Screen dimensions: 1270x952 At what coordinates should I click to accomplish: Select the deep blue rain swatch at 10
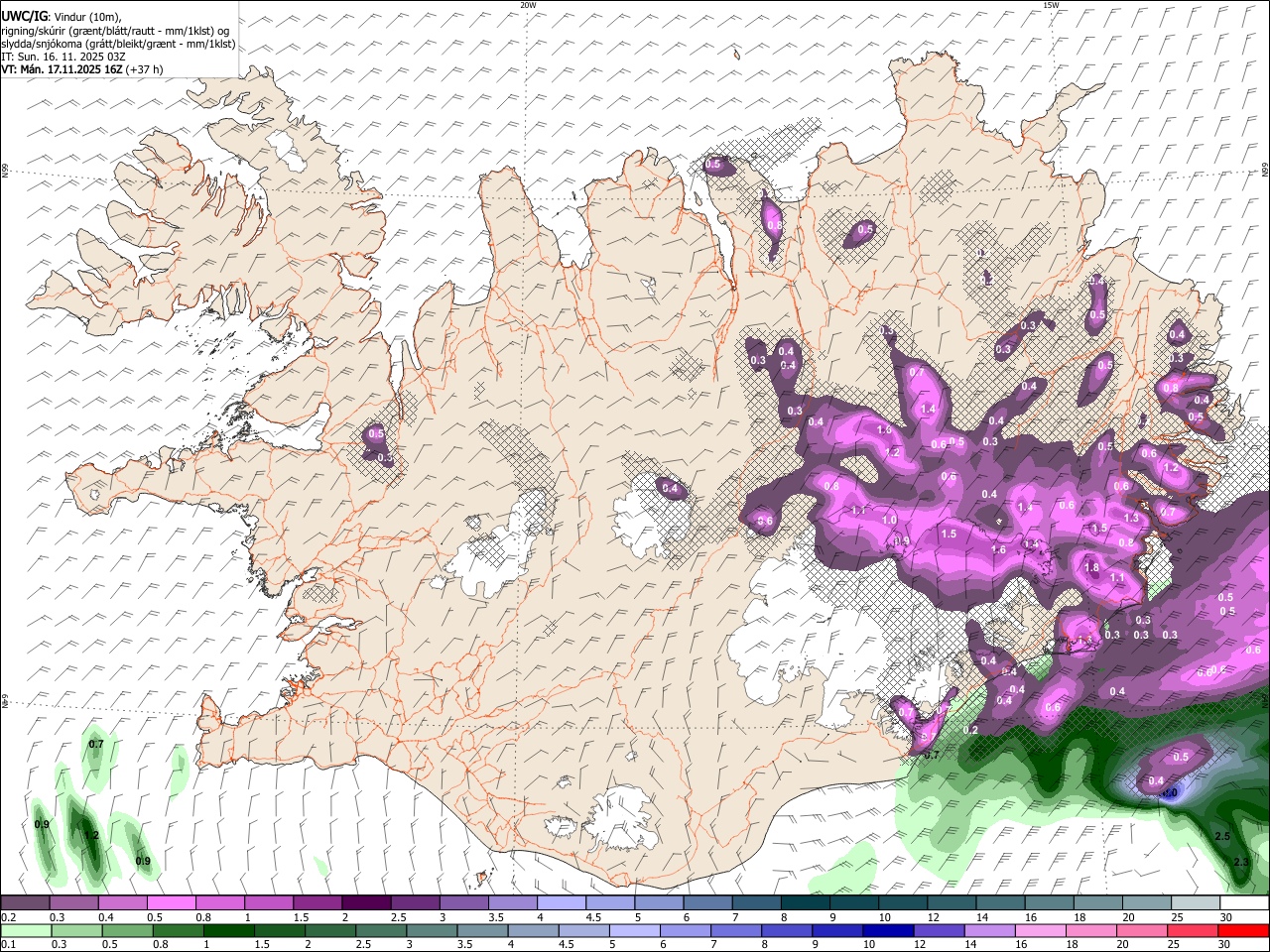tap(889, 930)
